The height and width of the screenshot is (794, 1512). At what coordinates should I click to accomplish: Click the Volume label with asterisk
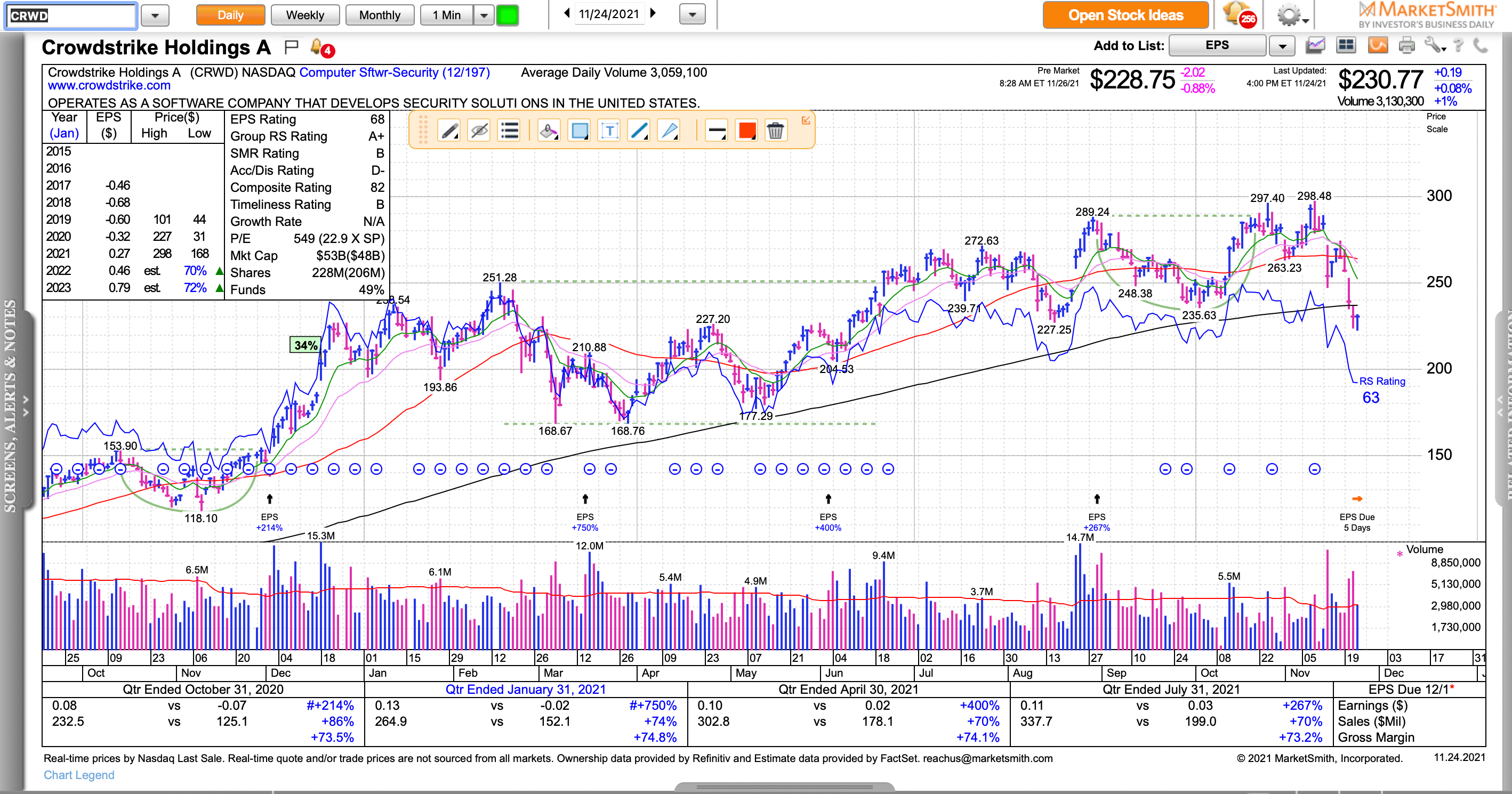pos(1420,549)
